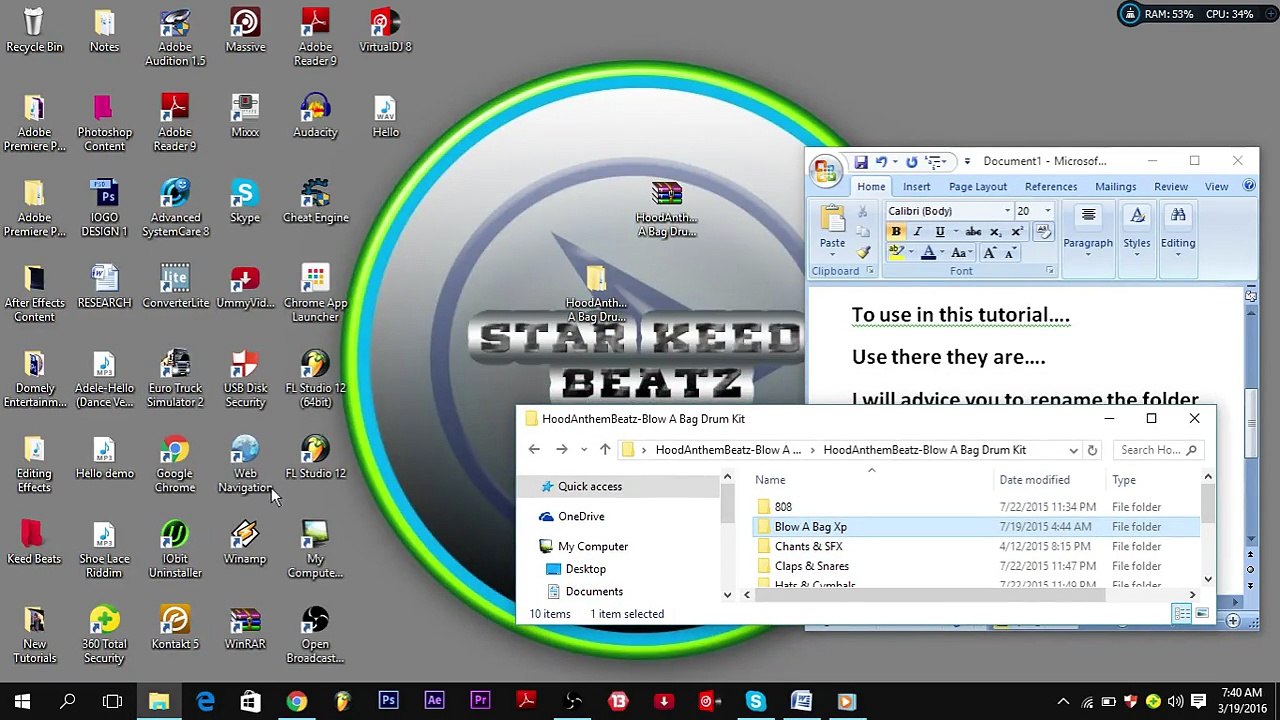Open After Effects from the taskbar
The width and height of the screenshot is (1280, 720).
[x=434, y=701]
